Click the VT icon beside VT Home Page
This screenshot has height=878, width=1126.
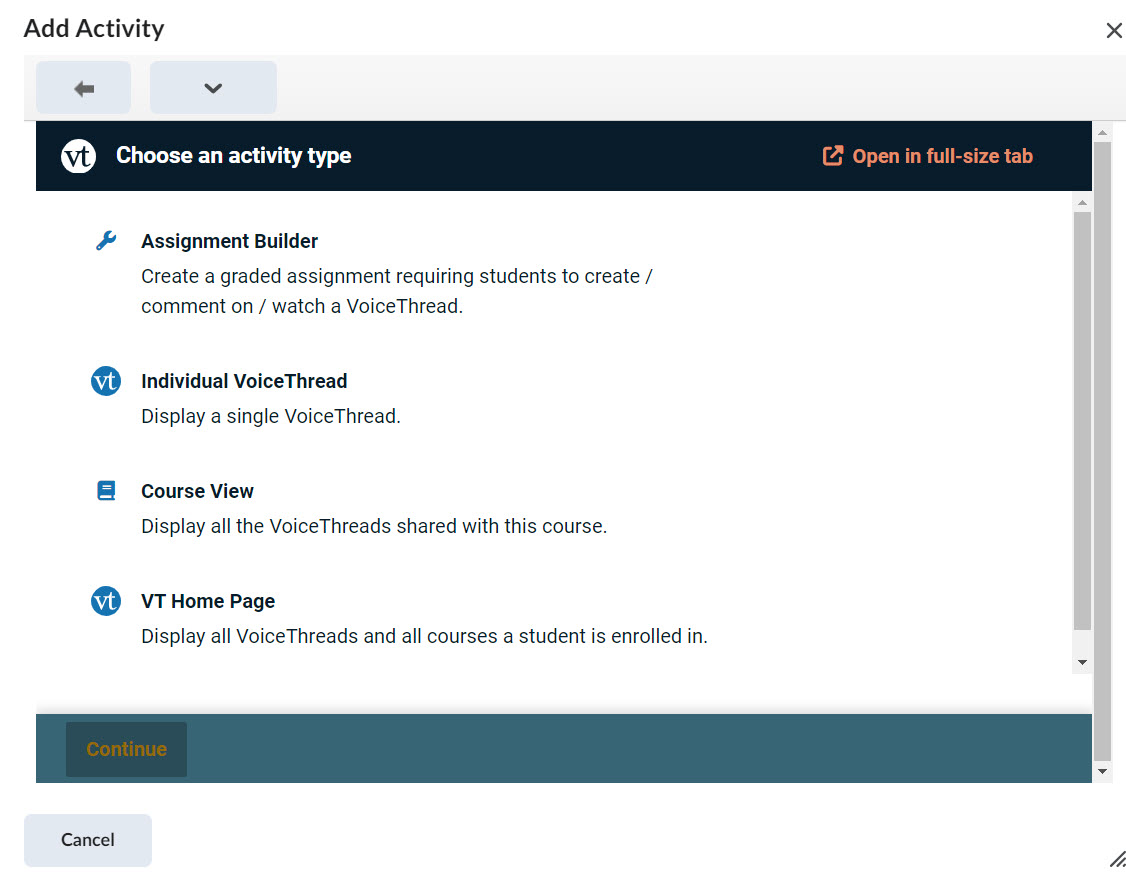click(106, 601)
